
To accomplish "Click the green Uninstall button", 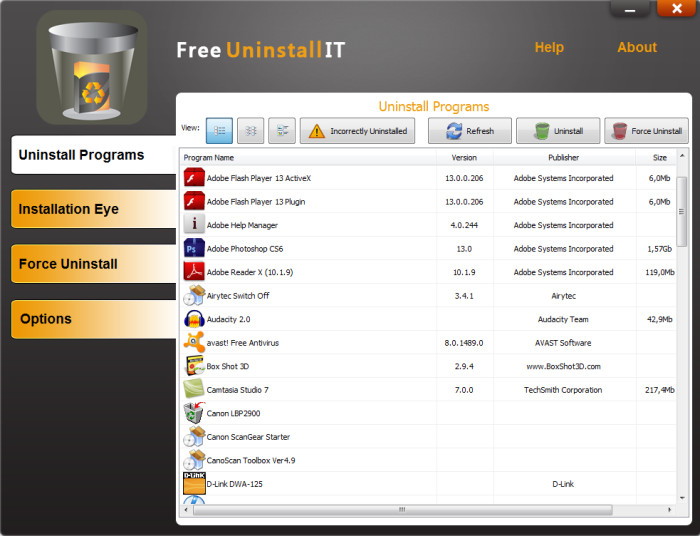I will point(558,131).
